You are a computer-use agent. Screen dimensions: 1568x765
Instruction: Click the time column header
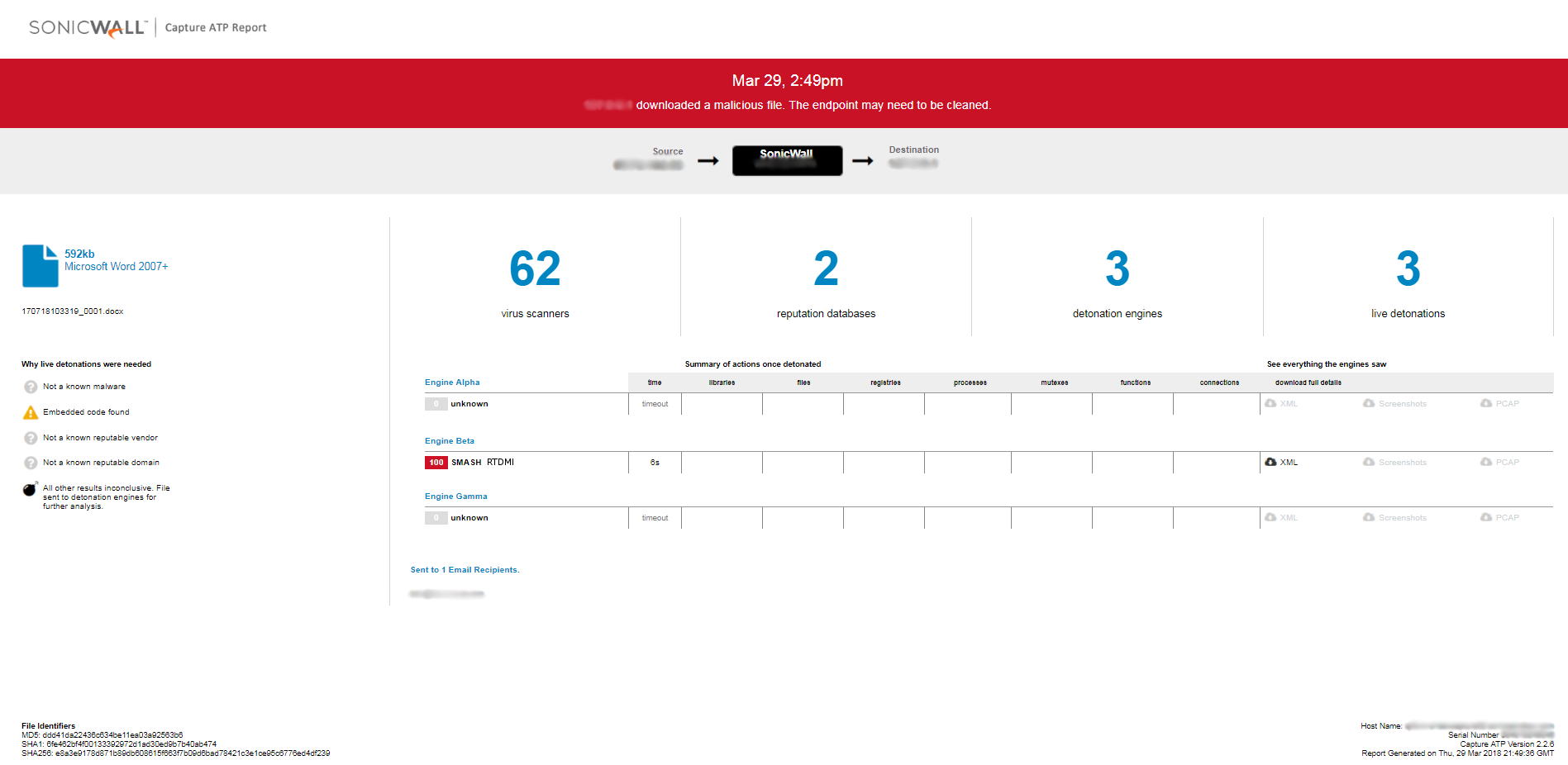pos(655,382)
